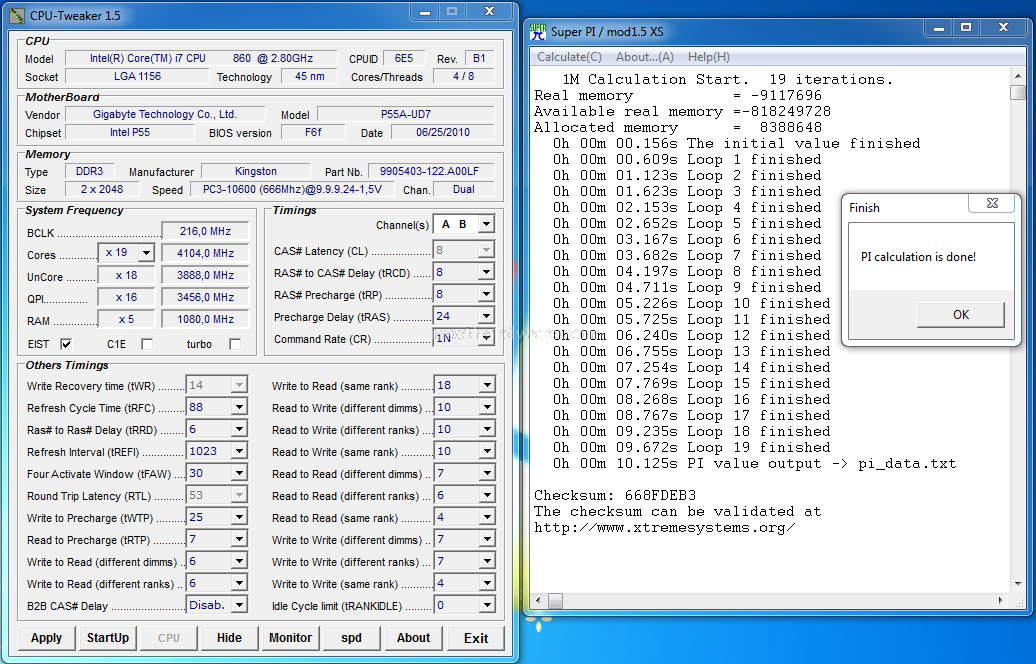Click the UnCore x 18 multiplier field
Image resolution: width=1036 pixels, height=664 pixels.
point(126,275)
